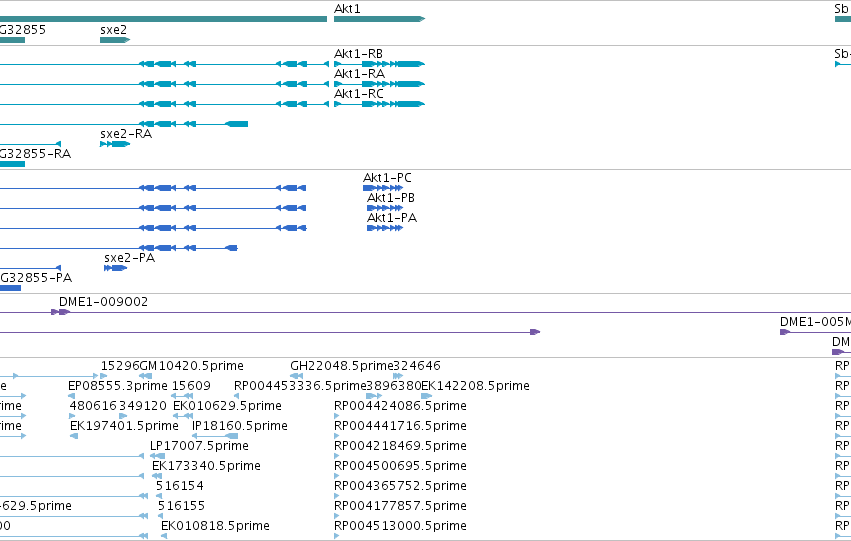Click the EK173340.5prime EST label
The image size is (851, 541).
click(206, 466)
